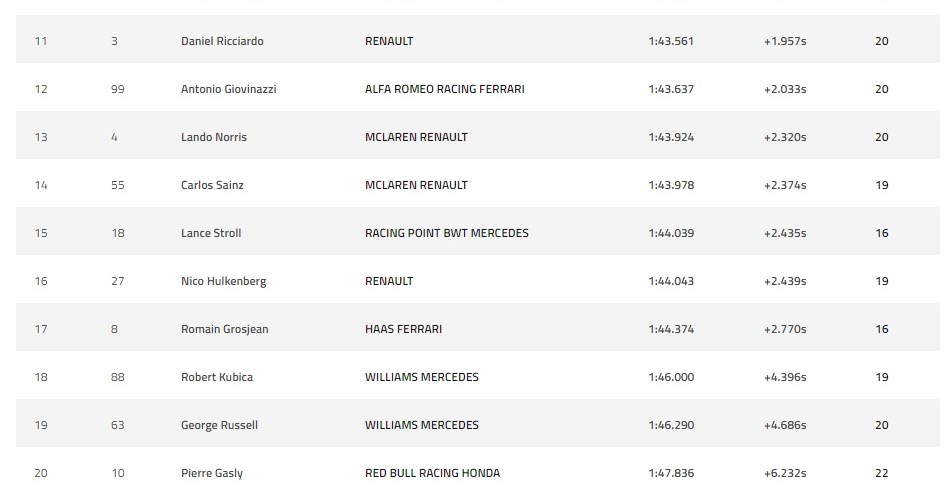
Task: Click the +2.435s gap for Stroll
Action: [x=784, y=233]
